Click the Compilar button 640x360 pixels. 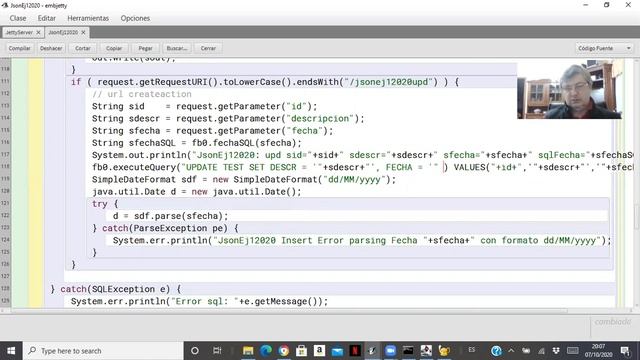coord(19,48)
